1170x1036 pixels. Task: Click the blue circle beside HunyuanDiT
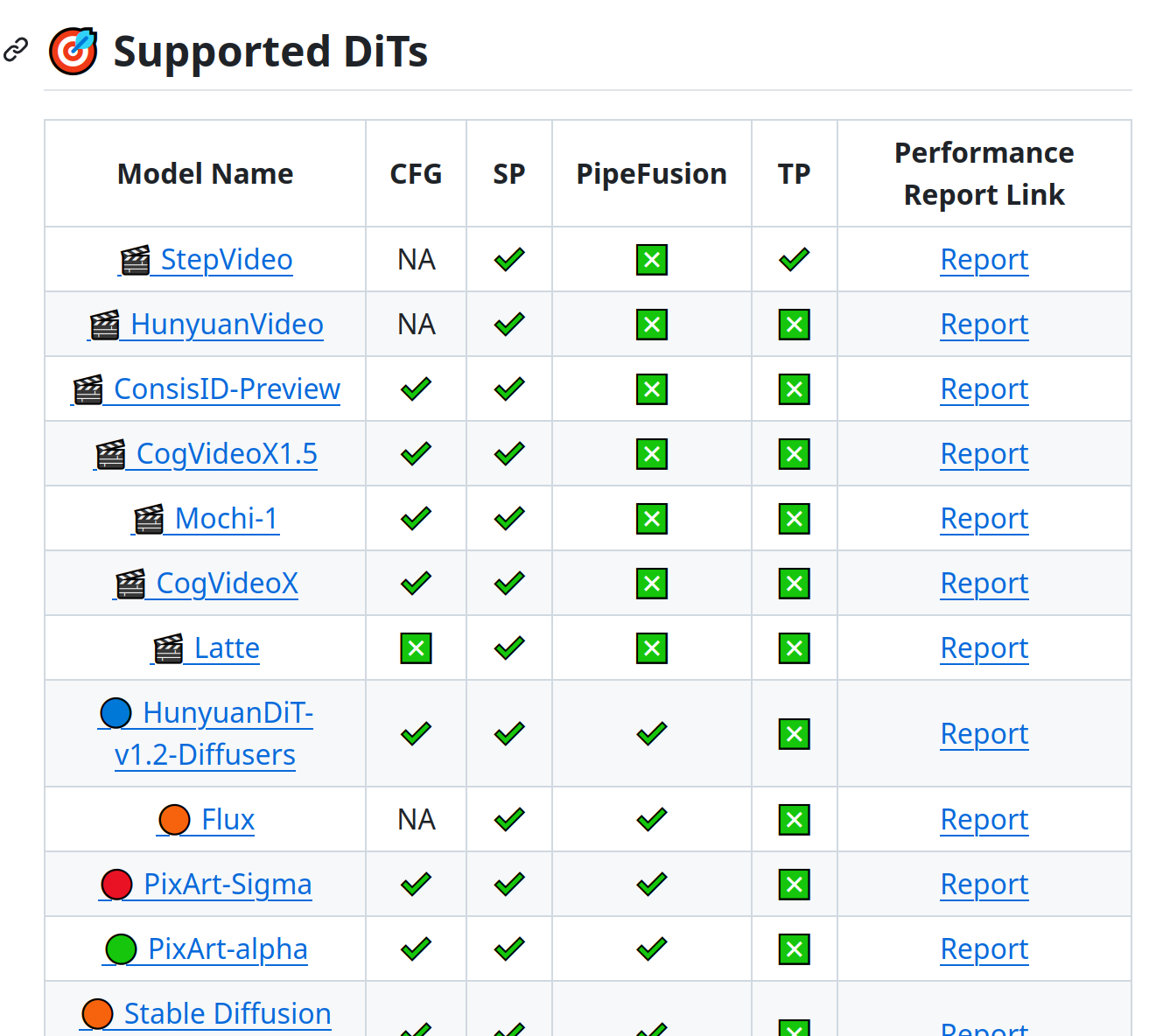116,713
